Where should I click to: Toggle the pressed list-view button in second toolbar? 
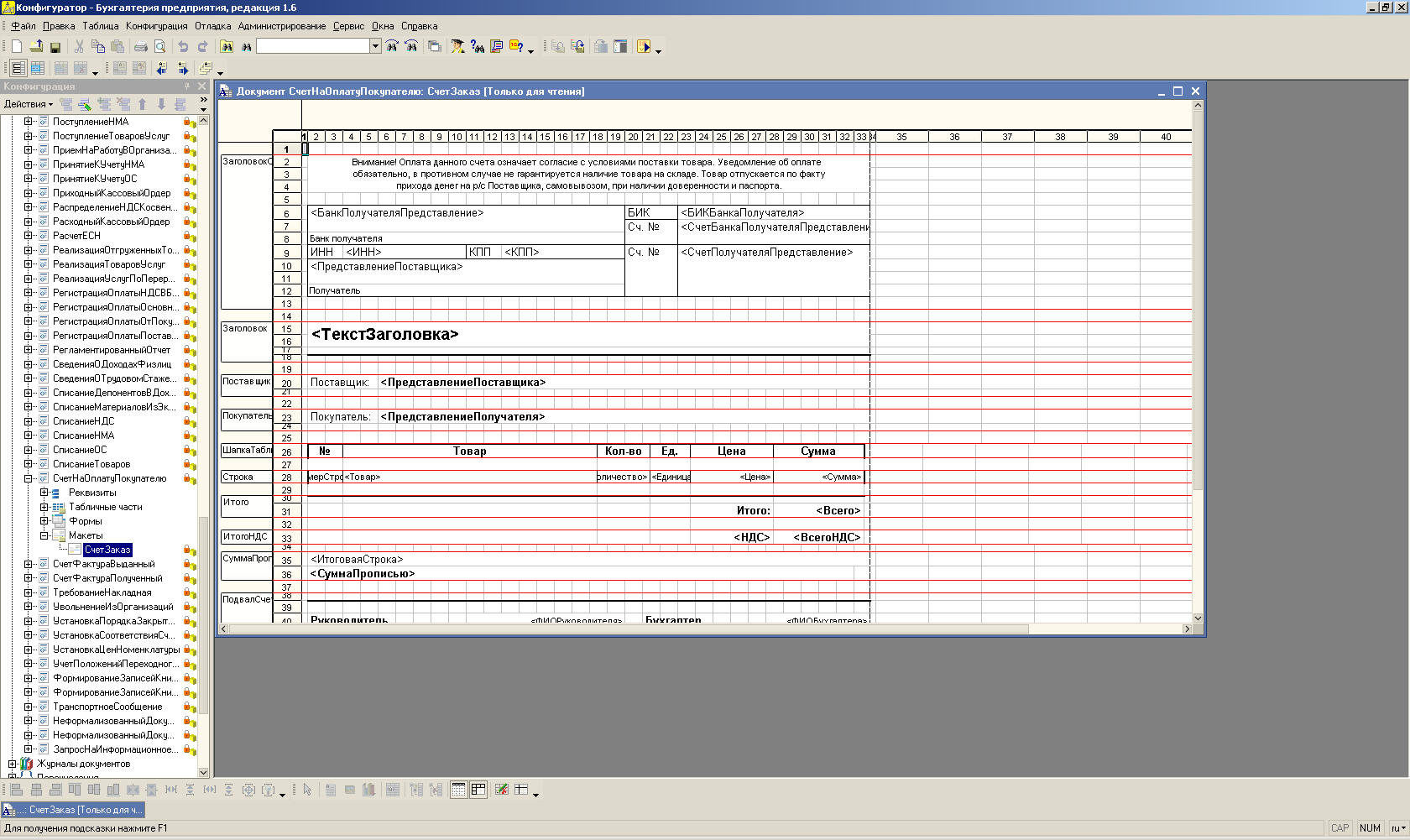pos(18,69)
